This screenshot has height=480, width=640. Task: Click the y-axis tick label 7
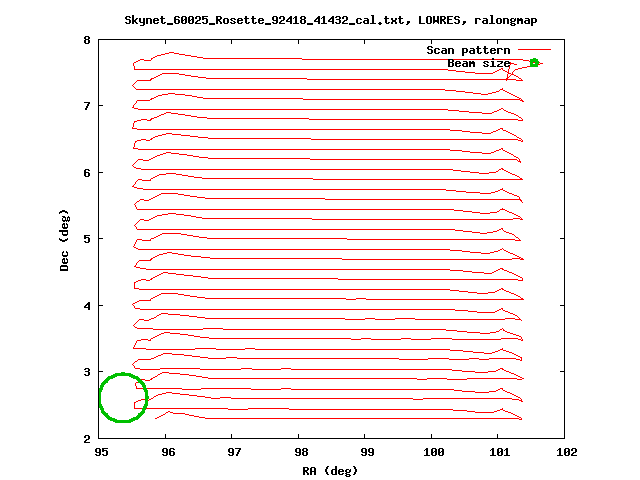pos(87,106)
